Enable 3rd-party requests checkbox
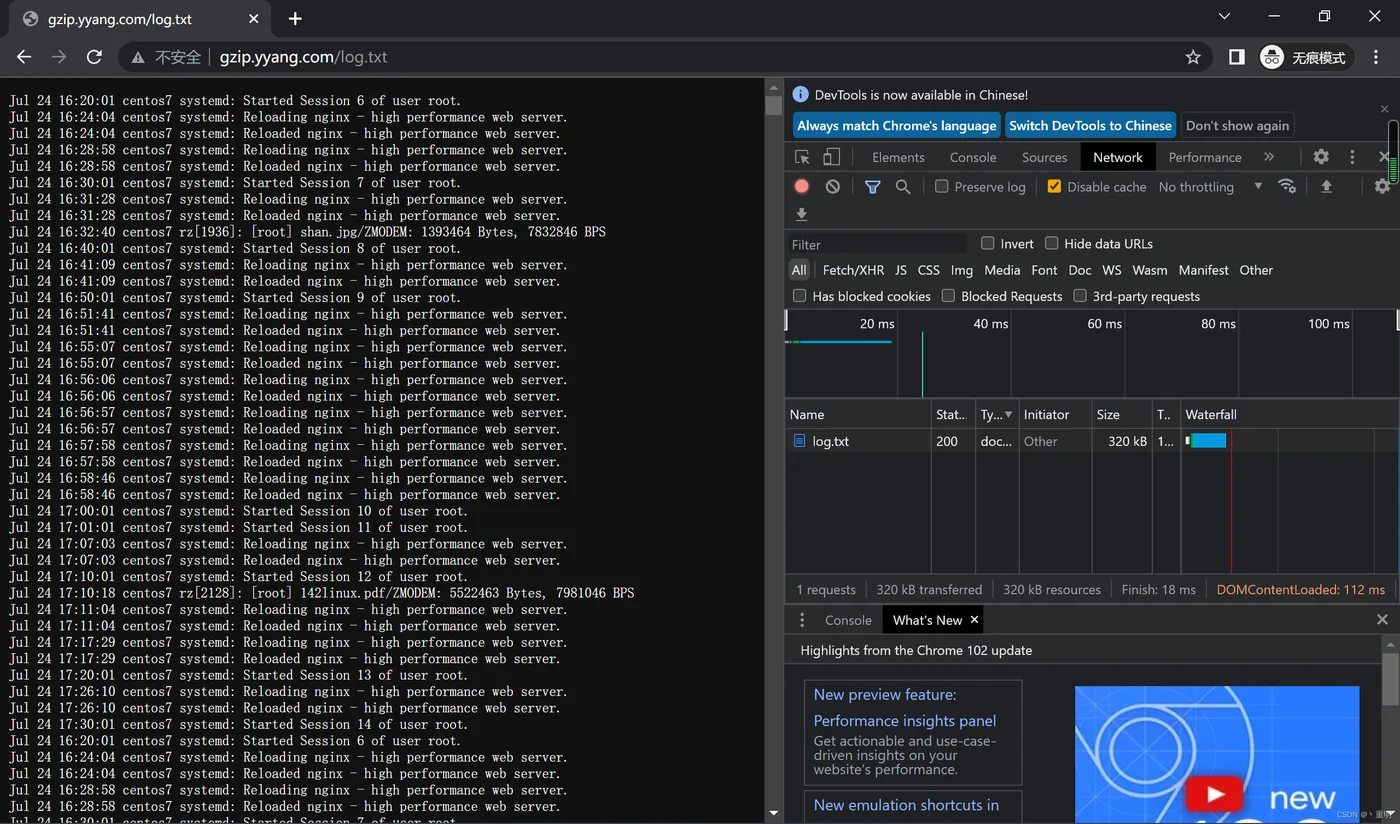The height and width of the screenshot is (824, 1400). 1080,296
